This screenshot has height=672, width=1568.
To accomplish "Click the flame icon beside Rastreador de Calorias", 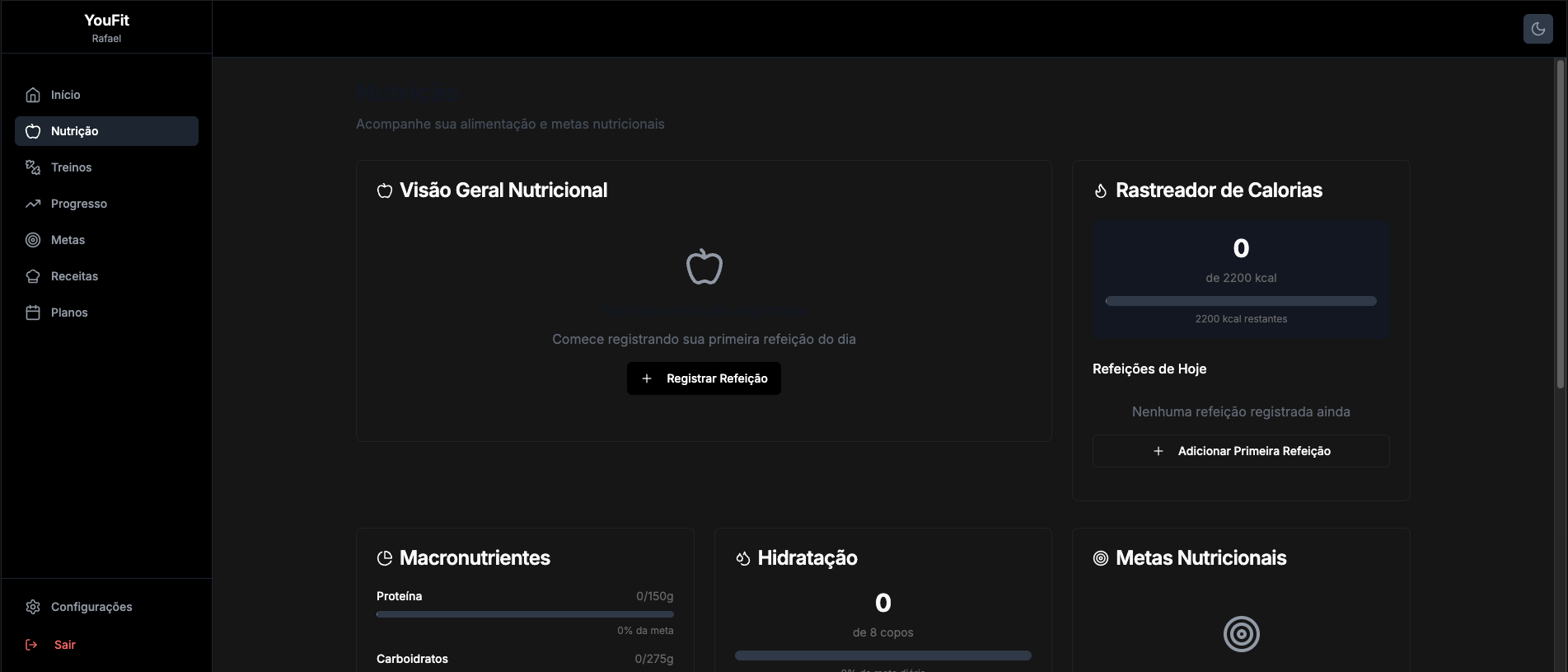I will click(1101, 190).
